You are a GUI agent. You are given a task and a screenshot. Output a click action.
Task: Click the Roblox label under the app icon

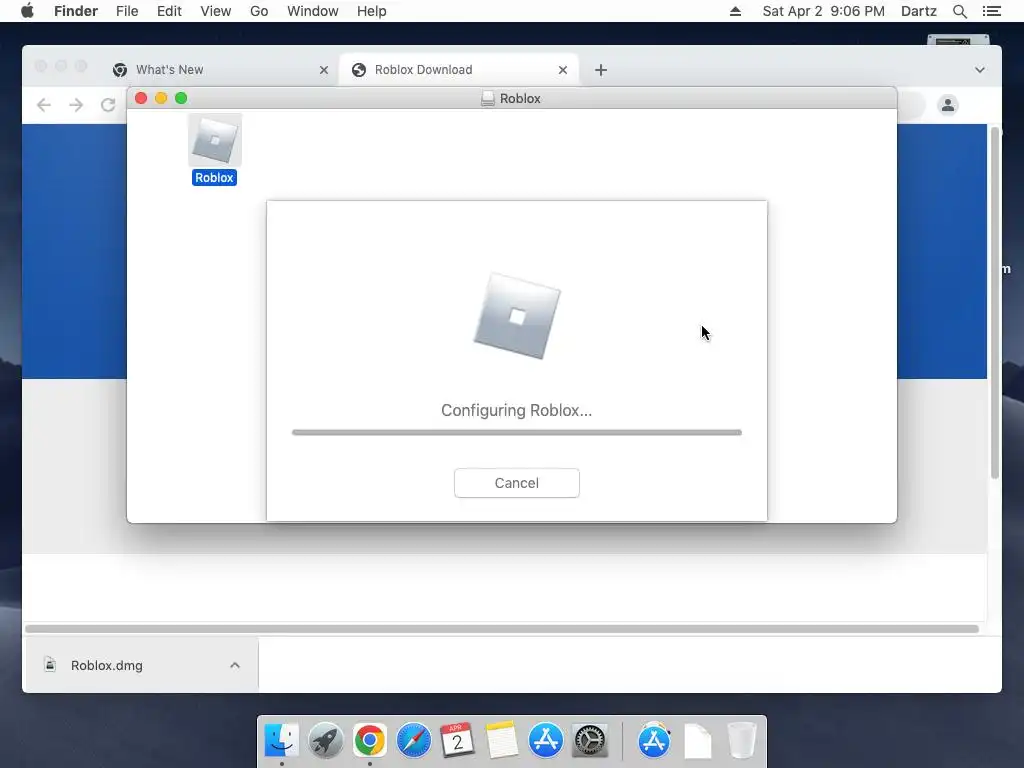point(214,178)
